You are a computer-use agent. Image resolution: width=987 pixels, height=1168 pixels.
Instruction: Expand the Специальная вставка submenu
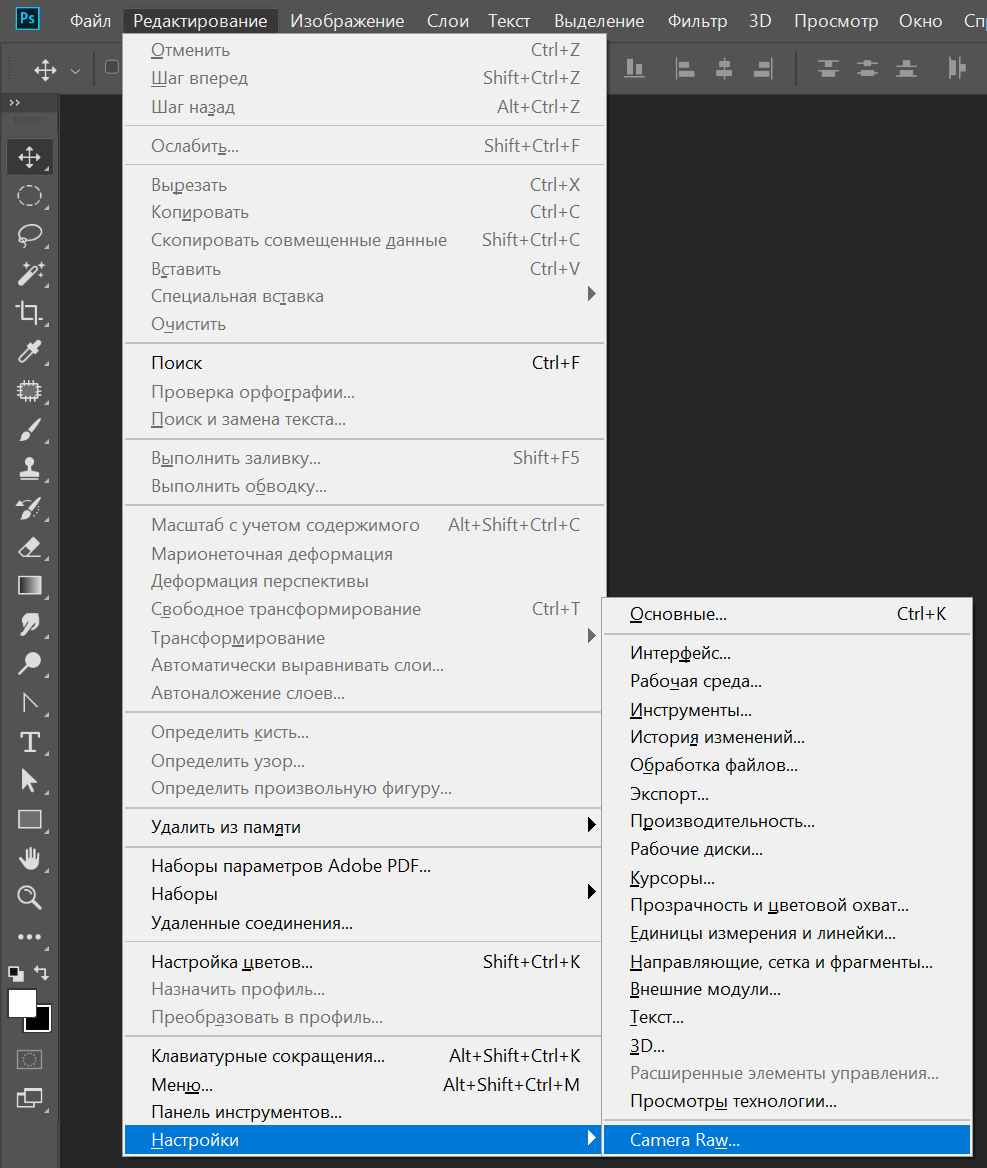(591, 293)
